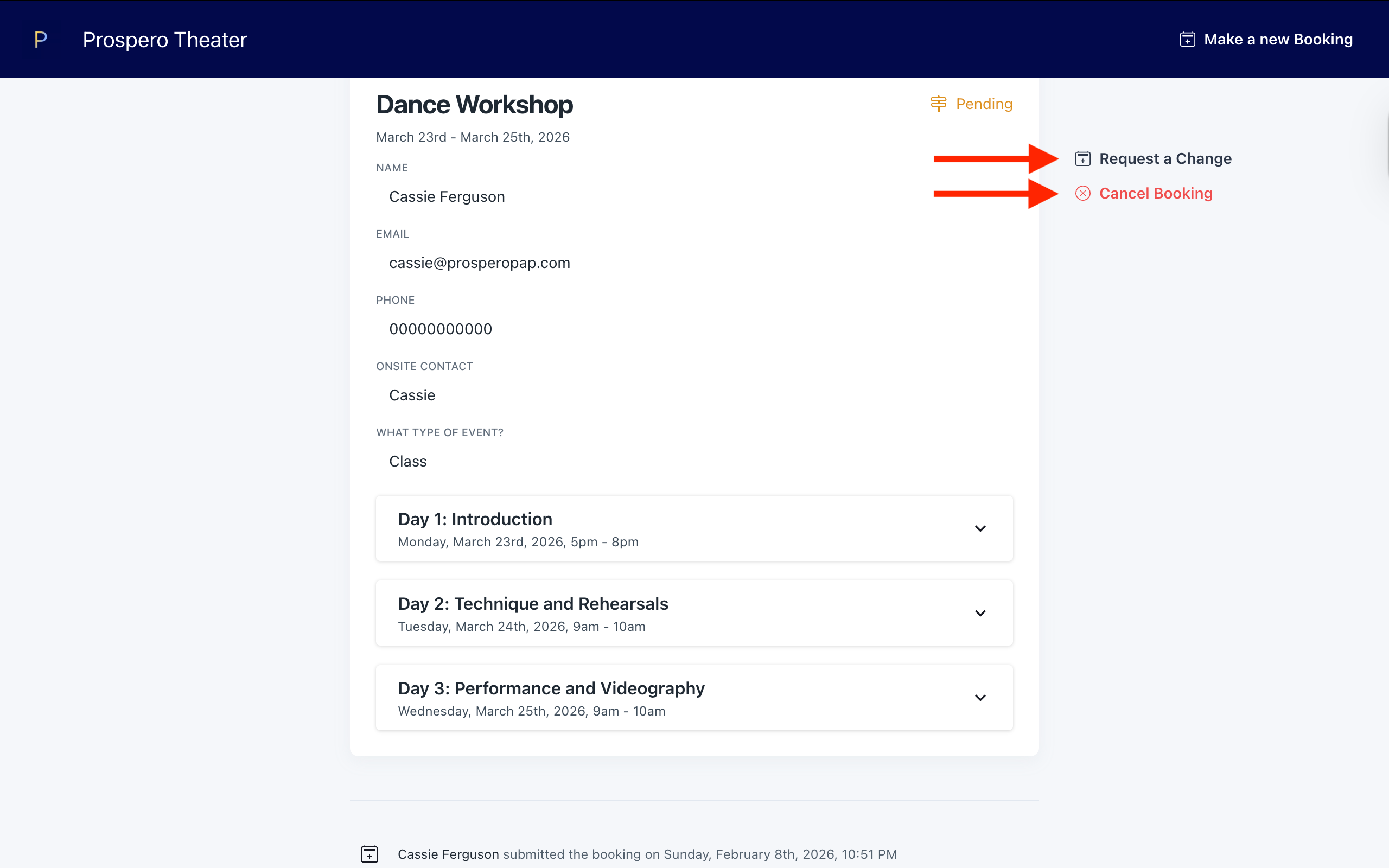The image size is (1389, 868).
Task: Click Cassie Ferguson in the submission log entry
Action: coord(448,854)
